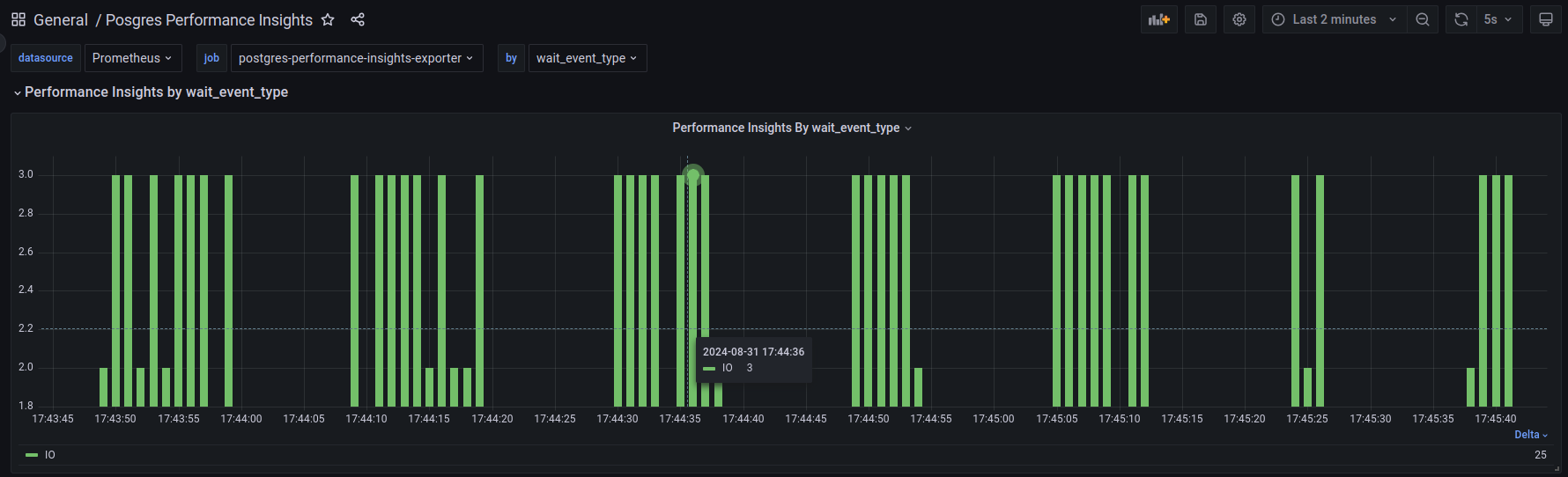This screenshot has height=477, width=1568.
Task: Click the Delta legend column header
Action: click(x=1530, y=435)
